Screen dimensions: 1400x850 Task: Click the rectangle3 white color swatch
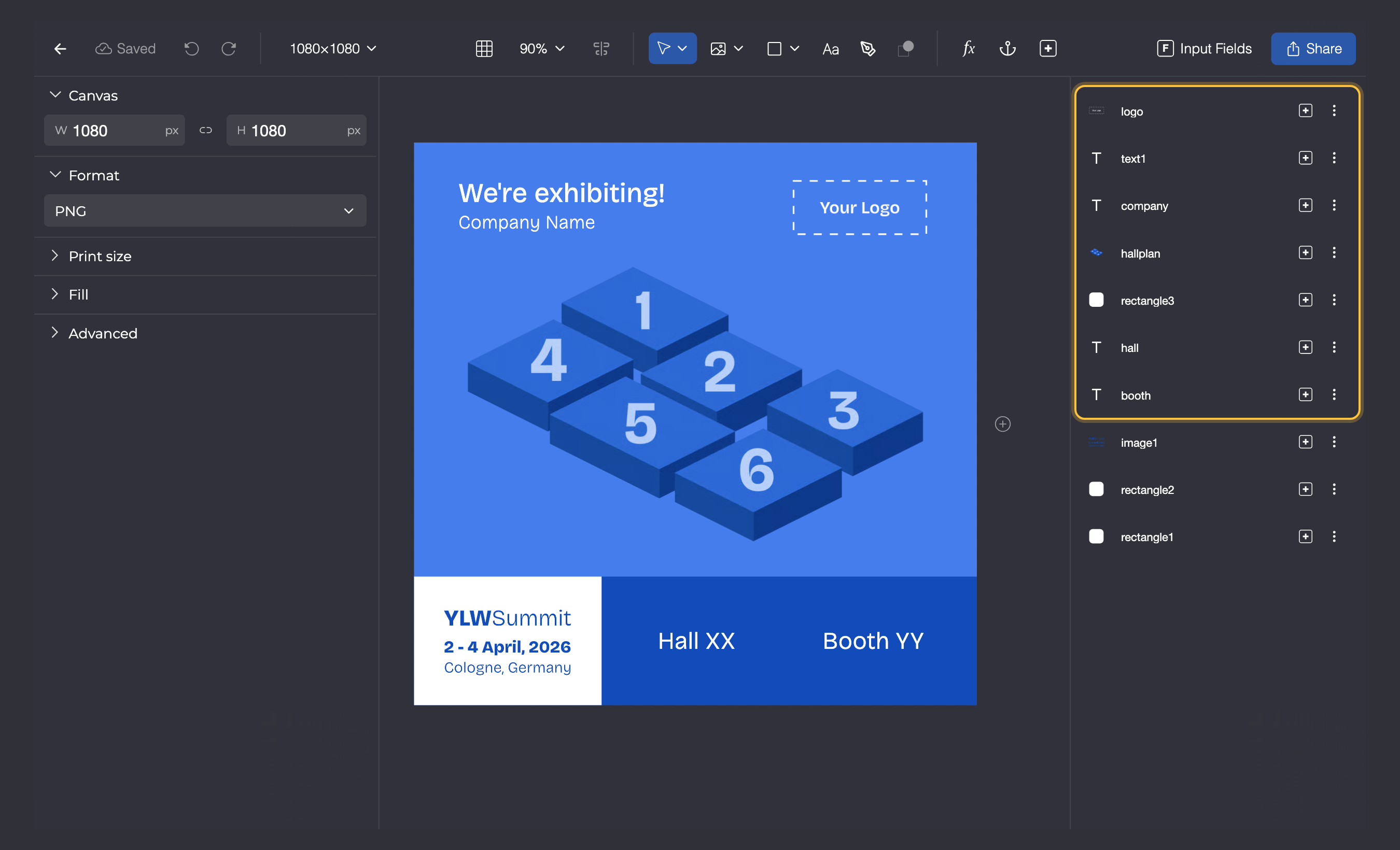1096,300
